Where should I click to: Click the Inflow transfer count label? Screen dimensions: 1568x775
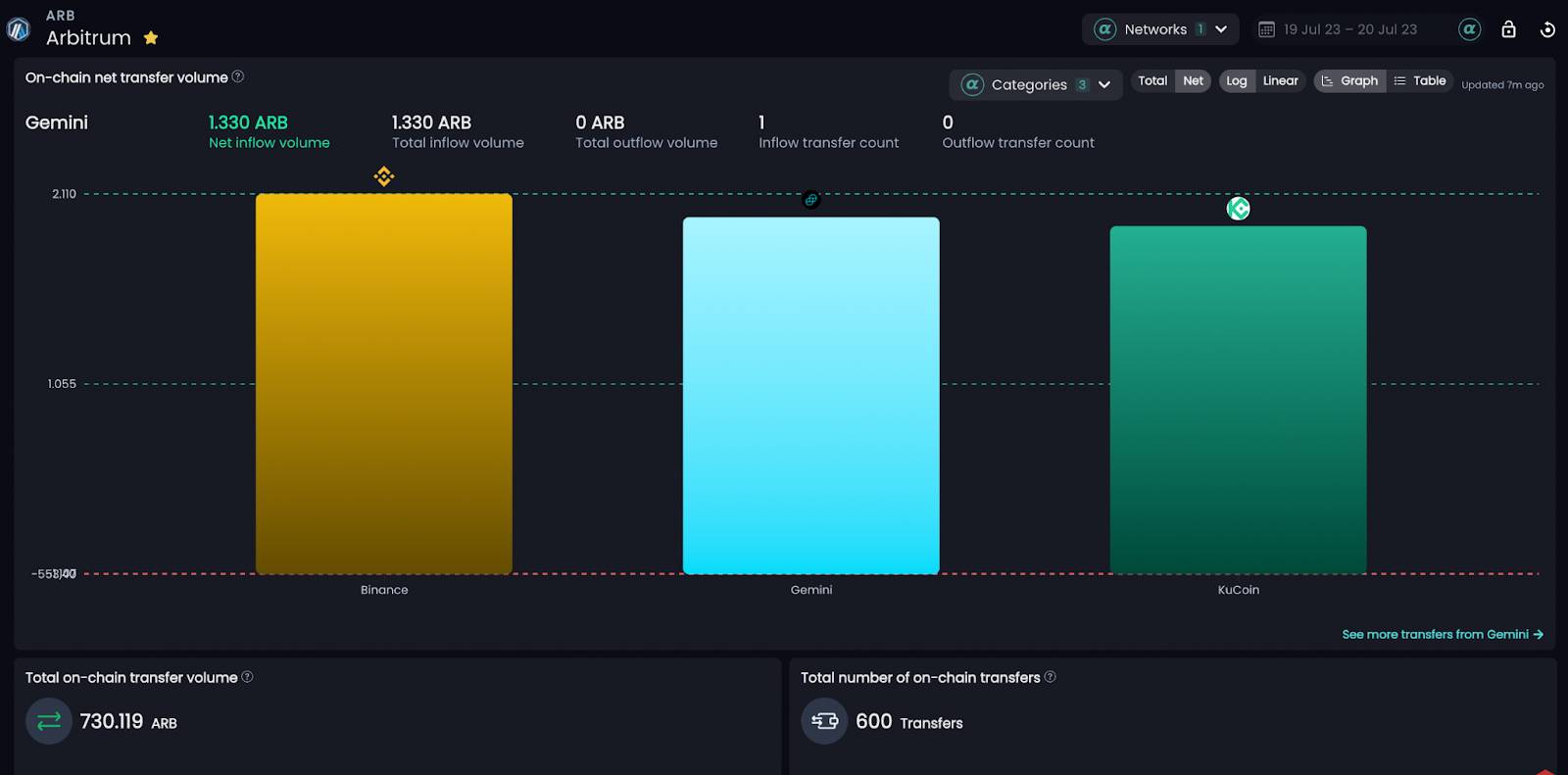[828, 143]
